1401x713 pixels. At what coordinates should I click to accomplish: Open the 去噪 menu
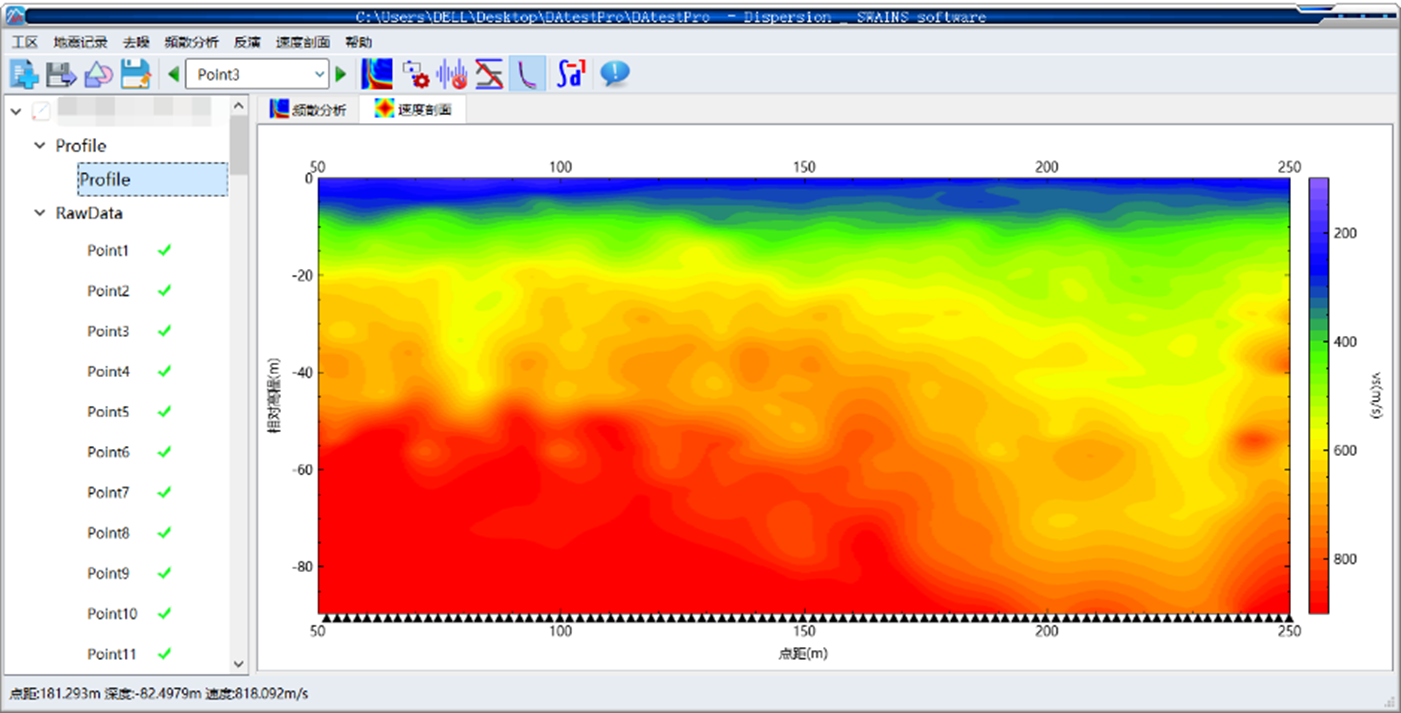(x=136, y=42)
